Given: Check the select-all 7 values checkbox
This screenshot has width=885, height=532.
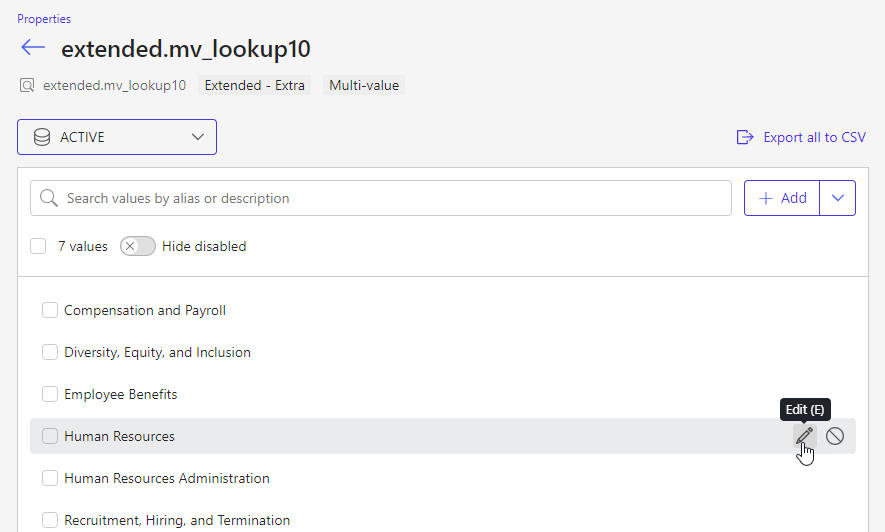Looking at the screenshot, I should point(38,246).
